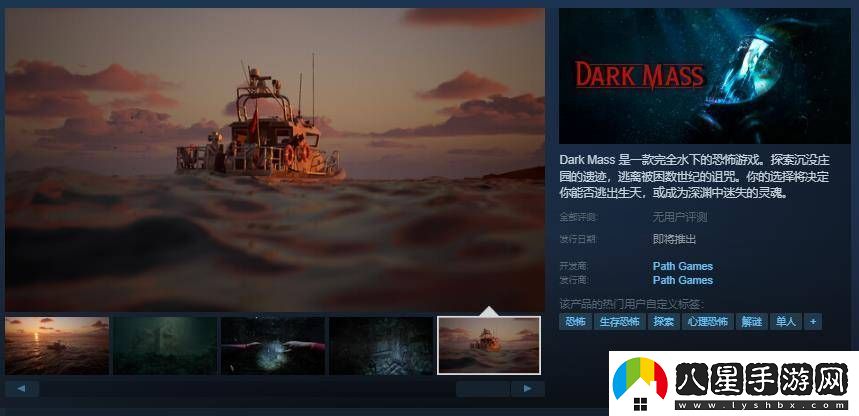859x416 pixels.
Task: Select the fourth dark ruins thumbnail
Action: (x=381, y=345)
